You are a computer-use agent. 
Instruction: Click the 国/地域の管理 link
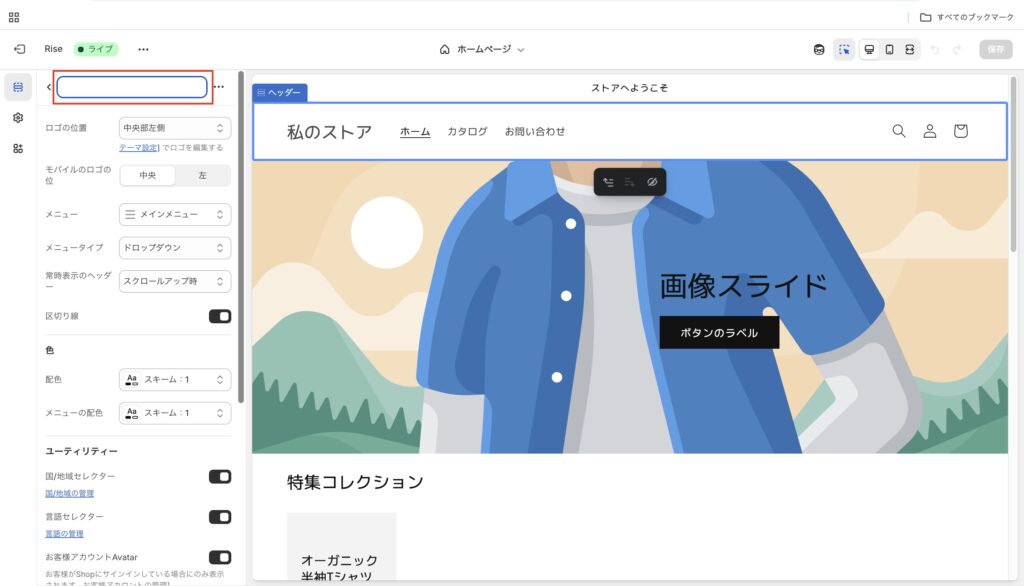click(x=70, y=494)
